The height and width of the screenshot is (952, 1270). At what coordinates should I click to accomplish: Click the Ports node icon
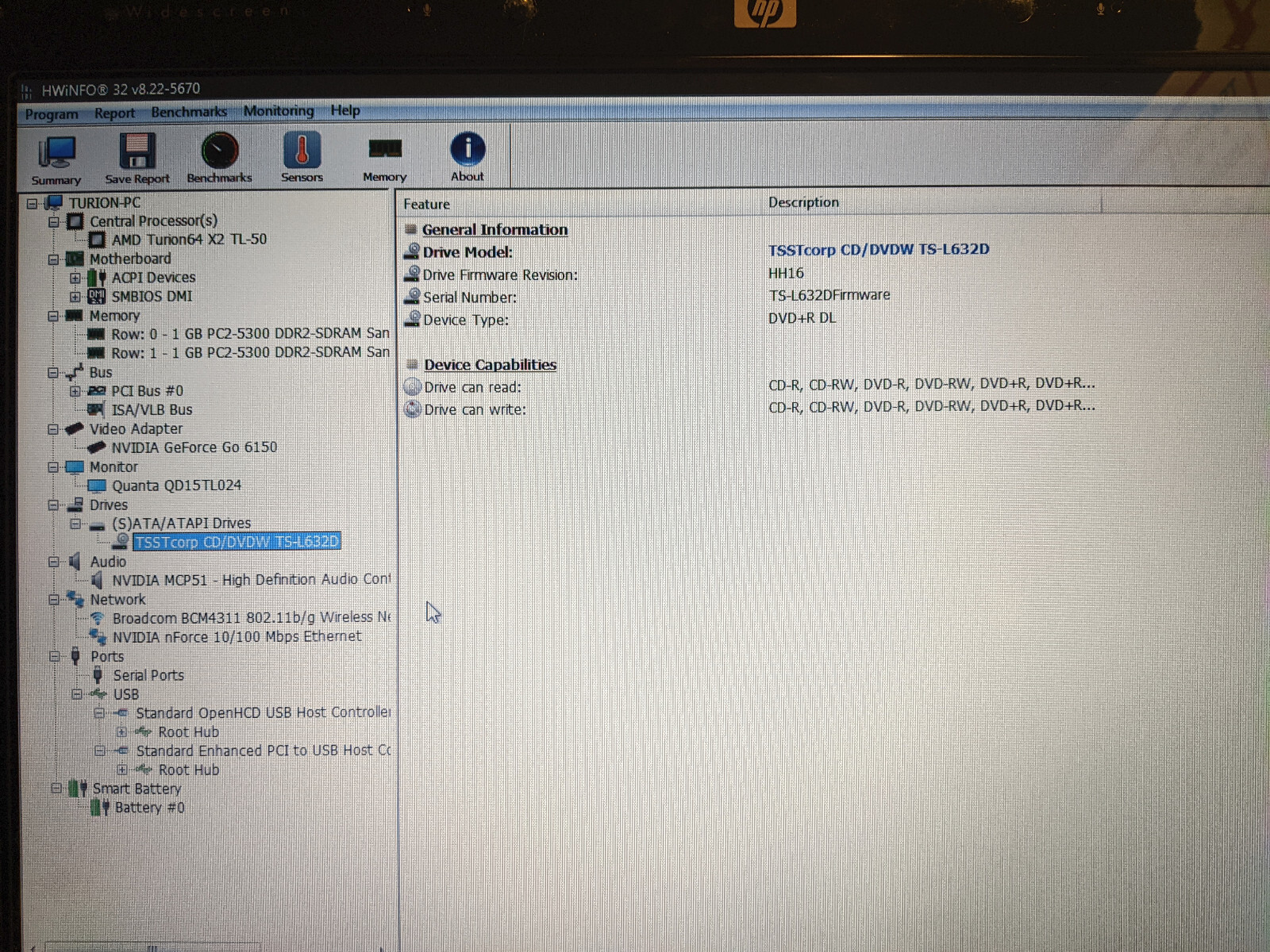click(75, 656)
